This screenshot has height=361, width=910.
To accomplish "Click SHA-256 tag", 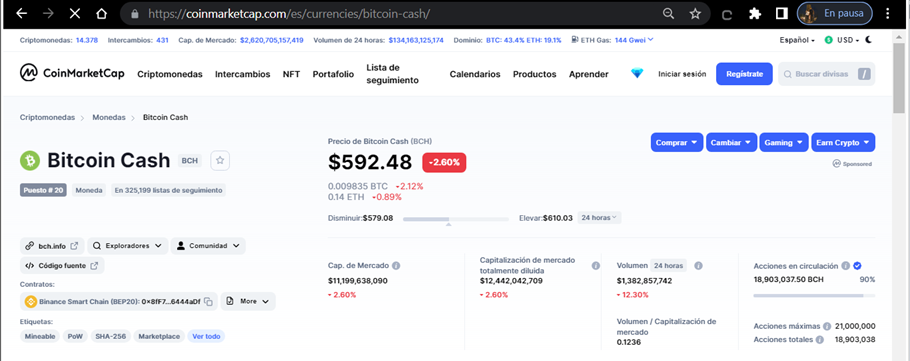I will tap(110, 336).
